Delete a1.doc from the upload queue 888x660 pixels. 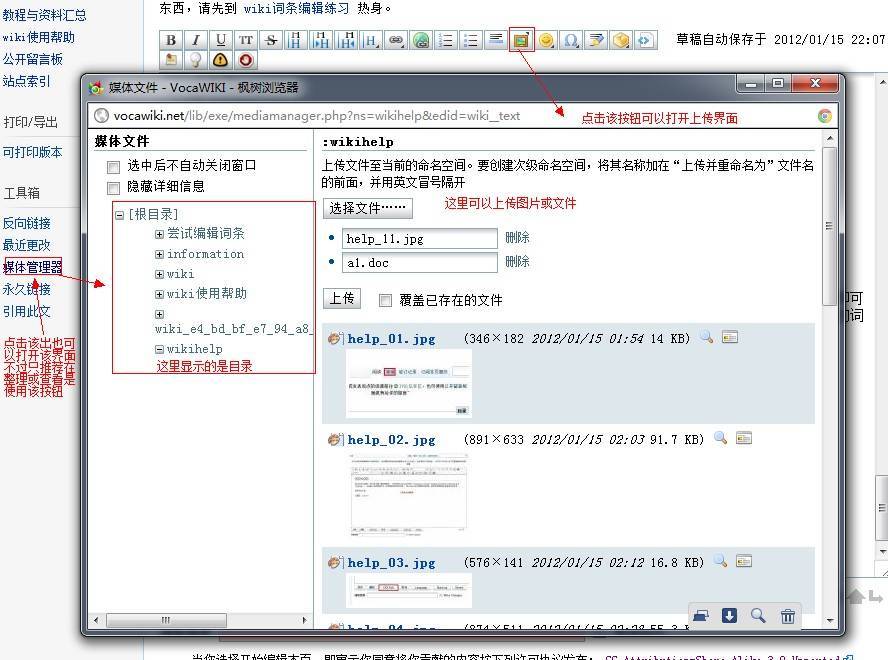517,261
